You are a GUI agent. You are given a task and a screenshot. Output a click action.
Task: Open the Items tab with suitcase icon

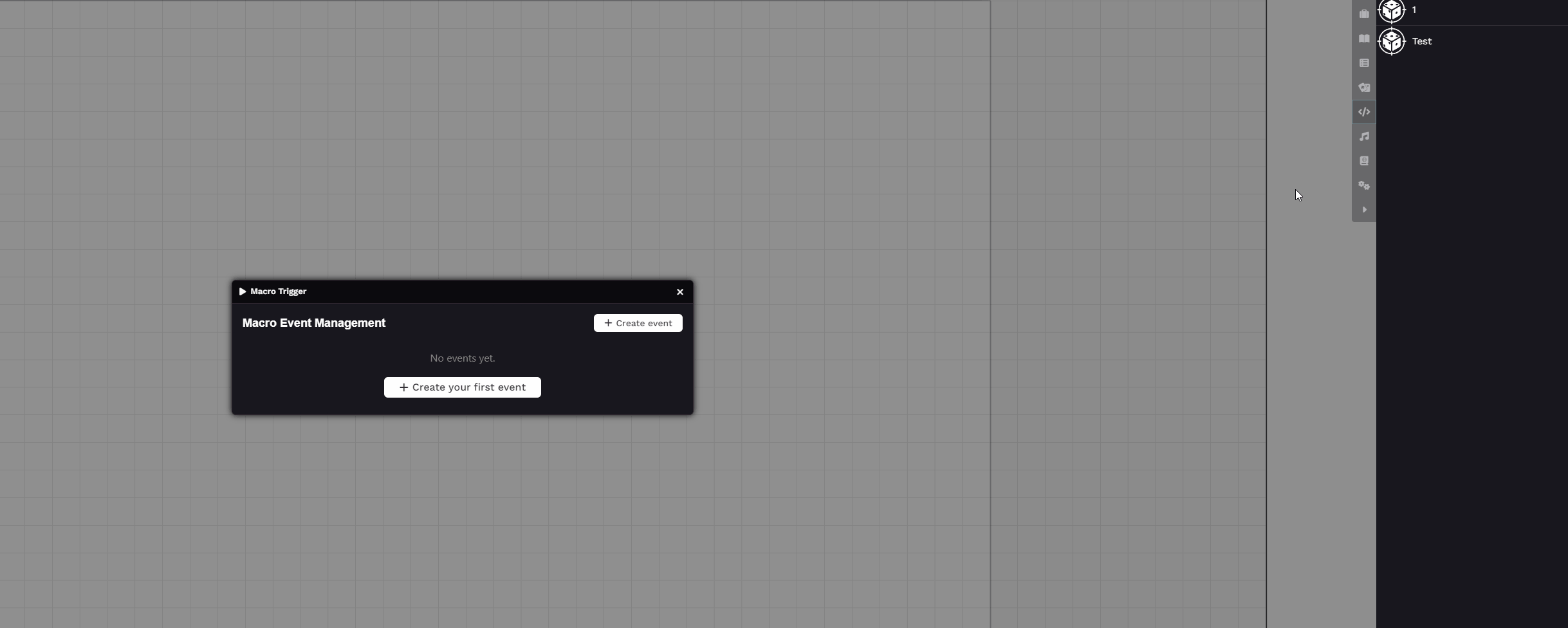click(1363, 14)
